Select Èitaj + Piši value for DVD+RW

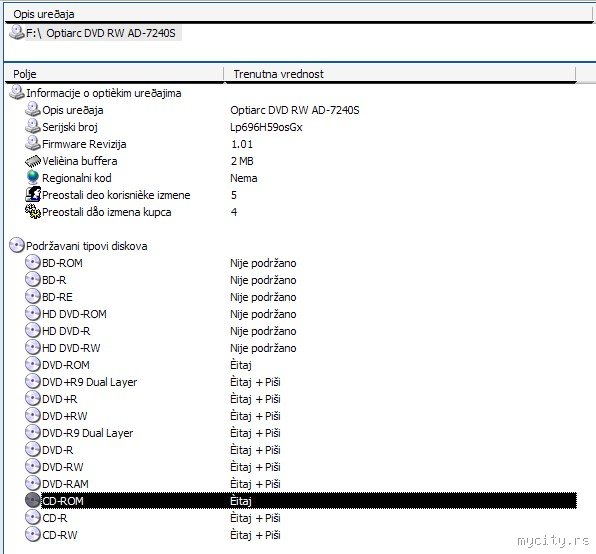coord(255,416)
